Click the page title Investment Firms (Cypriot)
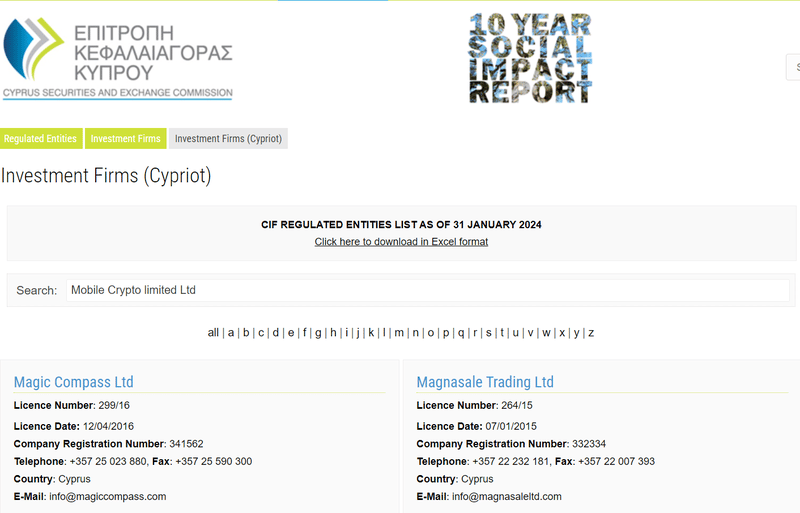Screen dimensions: 800x513 pos(106,176)
